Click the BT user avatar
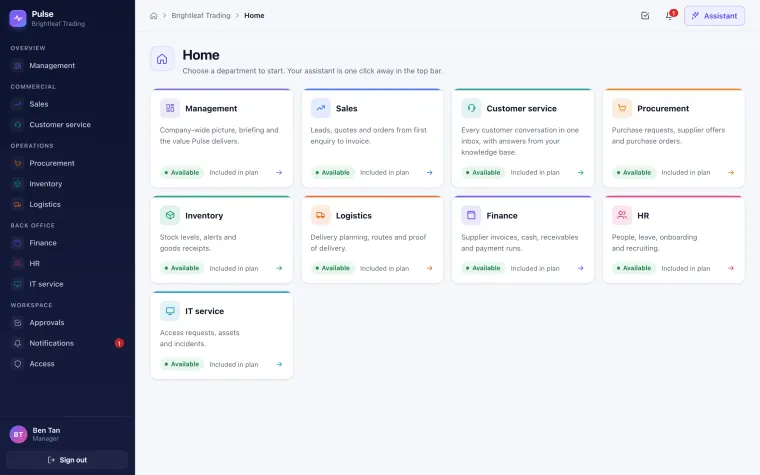This screenshot has height=475, width=760. [x=18, y=434]
